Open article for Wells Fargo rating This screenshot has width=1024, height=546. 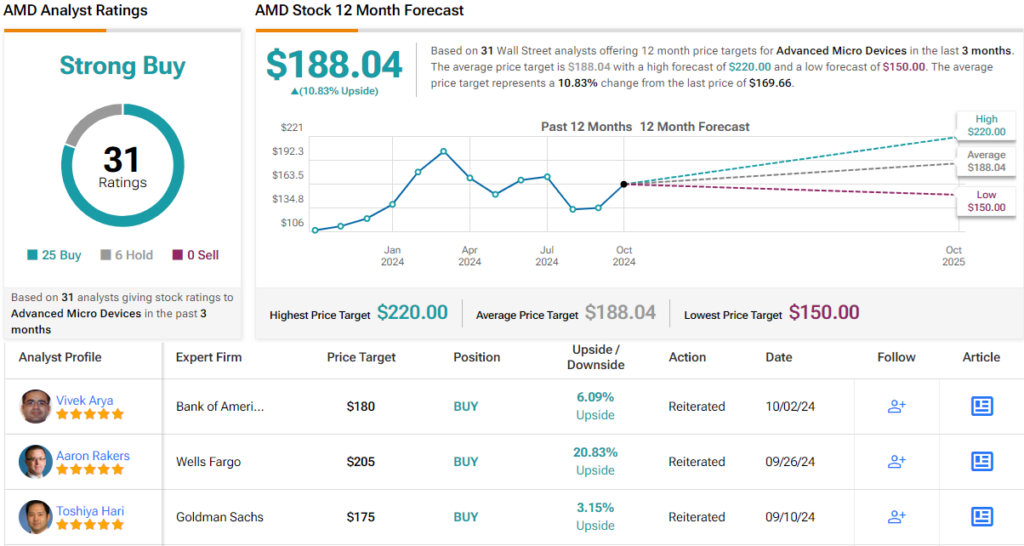pos(982,461)
